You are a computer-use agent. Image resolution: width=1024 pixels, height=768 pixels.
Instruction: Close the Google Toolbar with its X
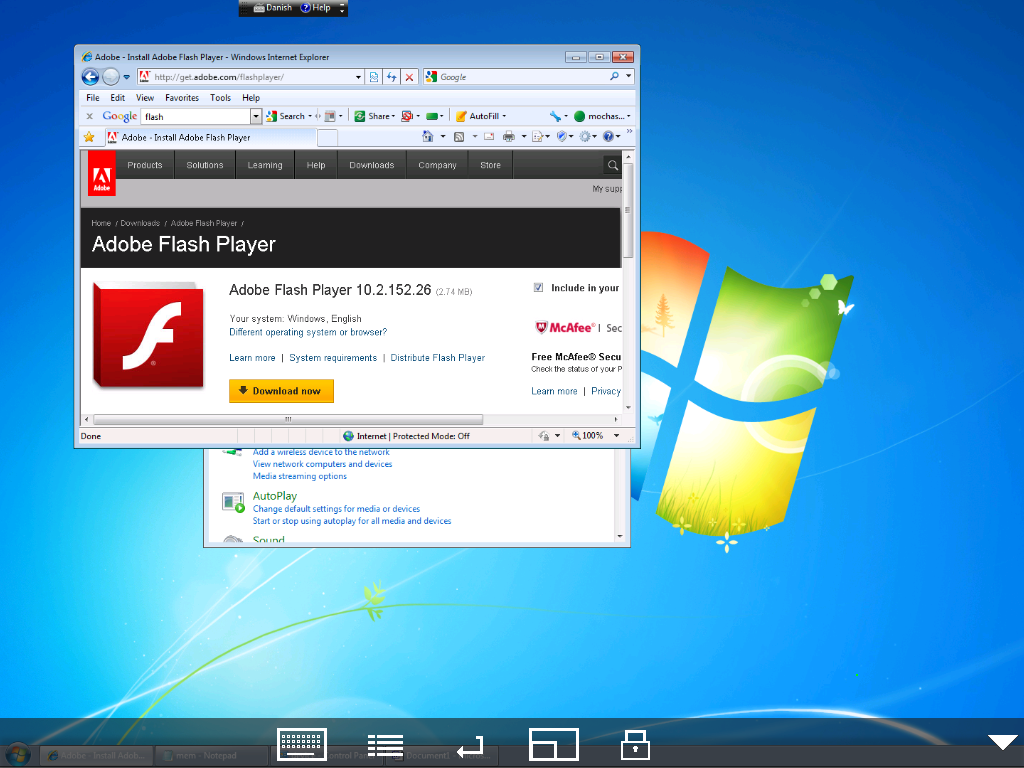(89, 116)
